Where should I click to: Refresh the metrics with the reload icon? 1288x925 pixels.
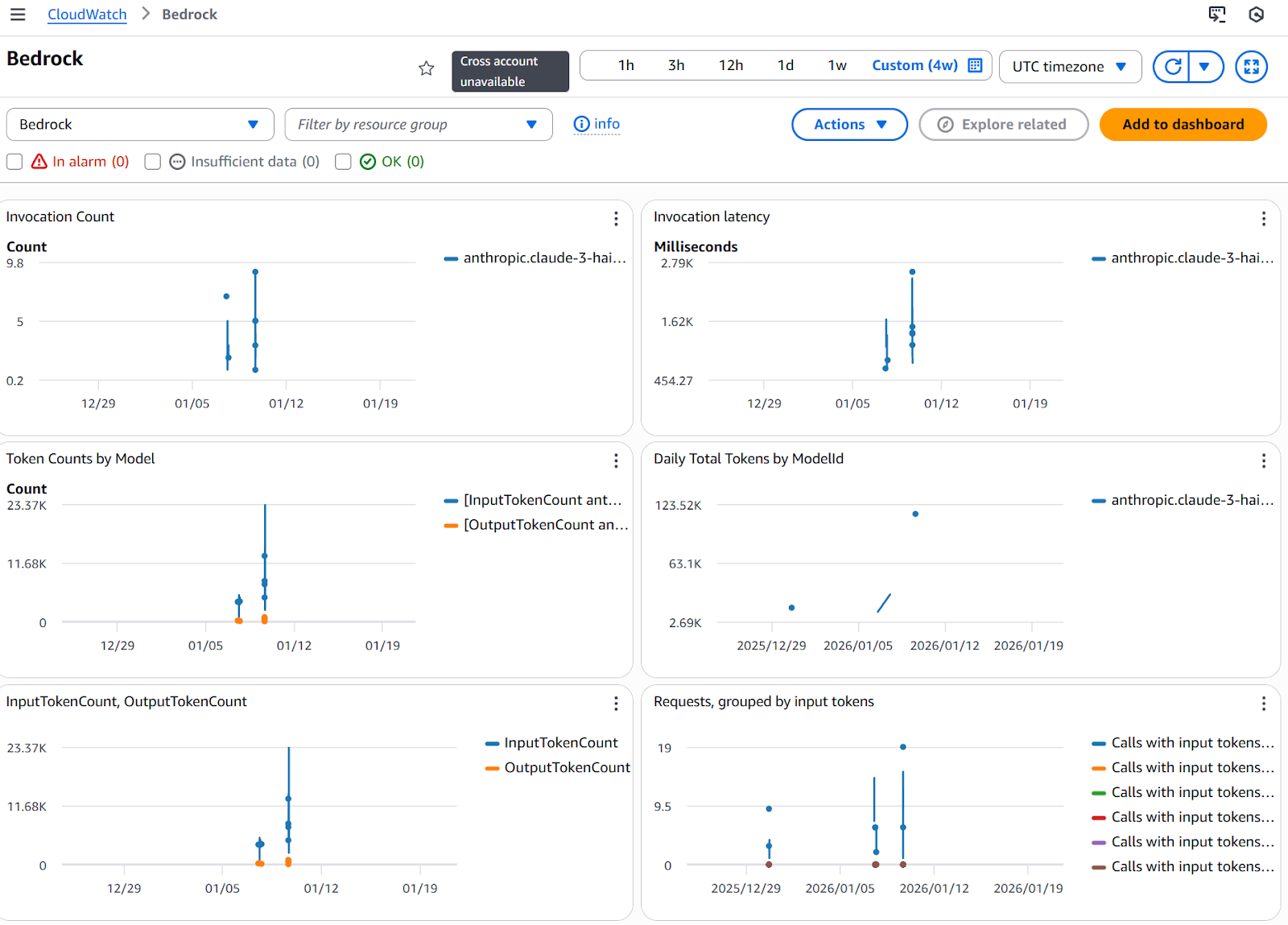click(1174, 67)
